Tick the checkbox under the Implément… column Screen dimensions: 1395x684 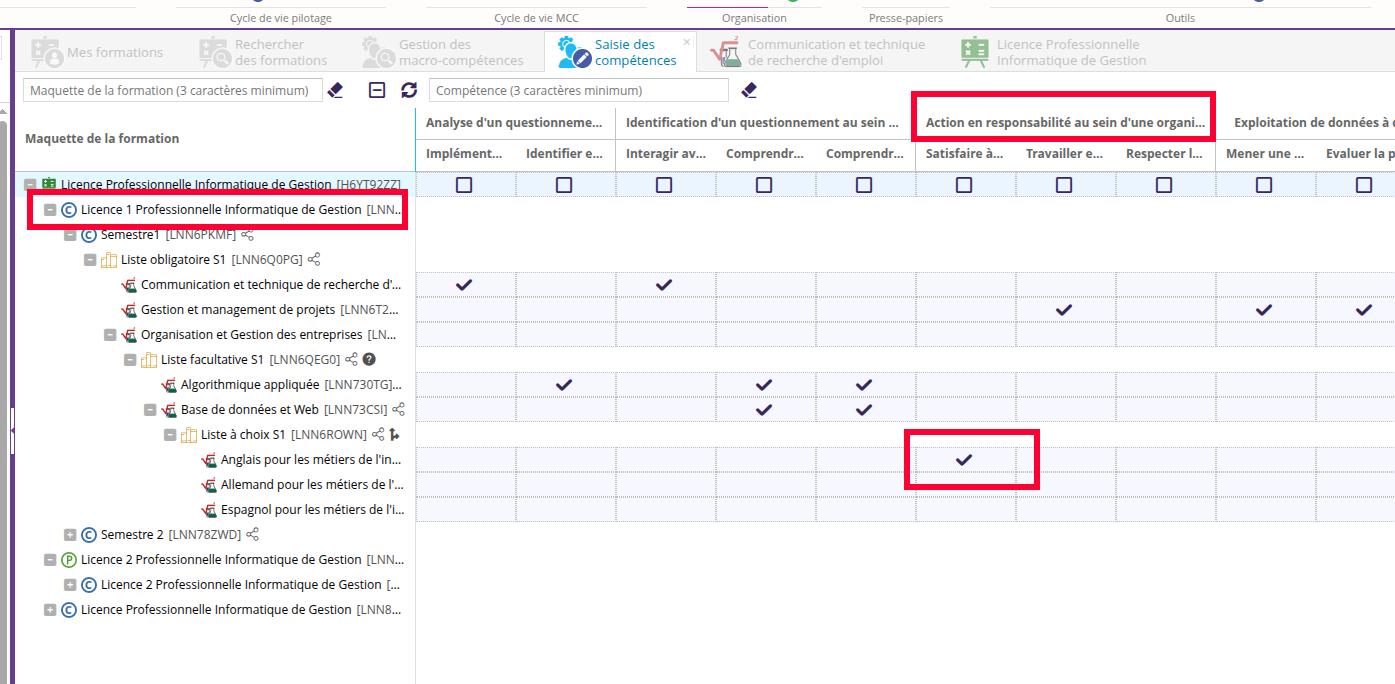click(464, 185)
